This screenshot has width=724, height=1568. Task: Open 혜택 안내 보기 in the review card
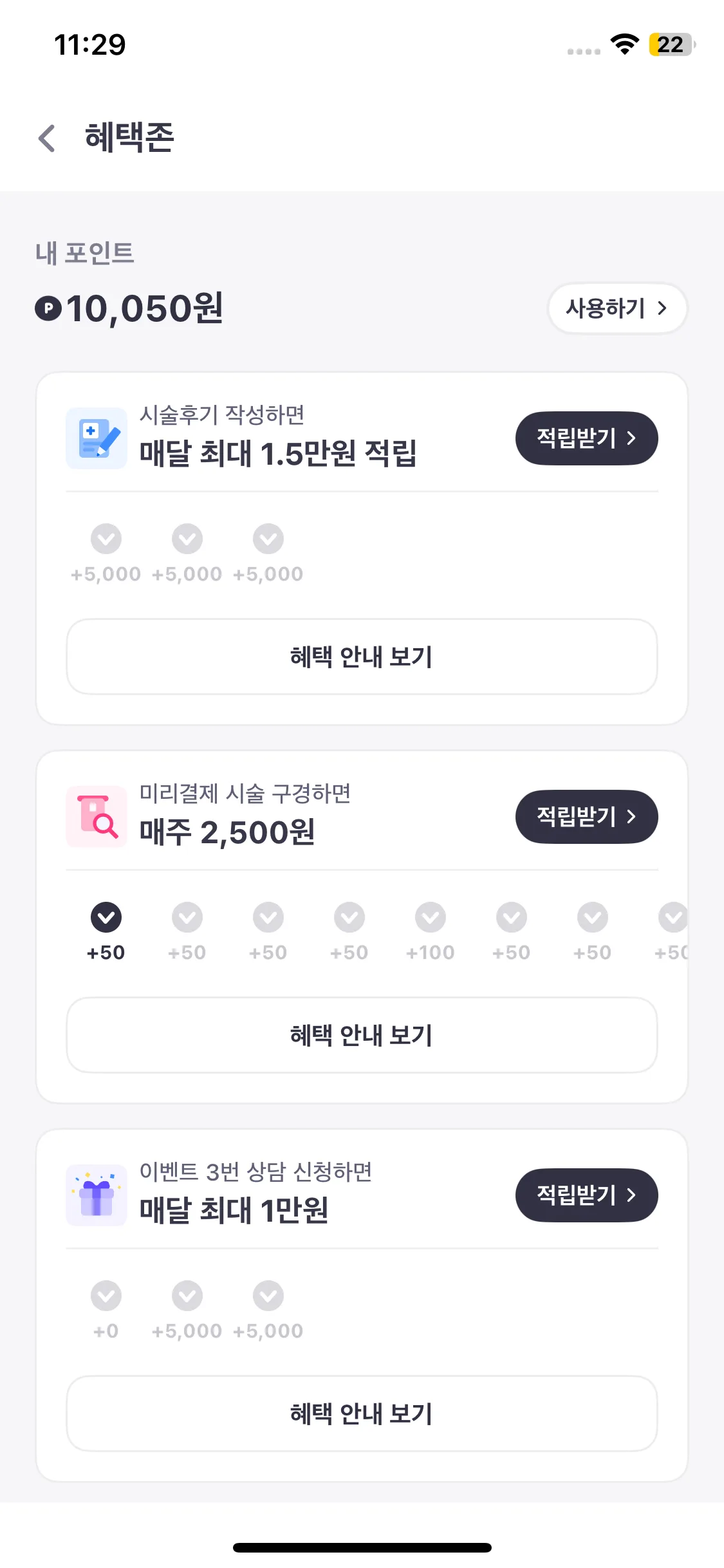pyautogui.click(x=362, y=657)
